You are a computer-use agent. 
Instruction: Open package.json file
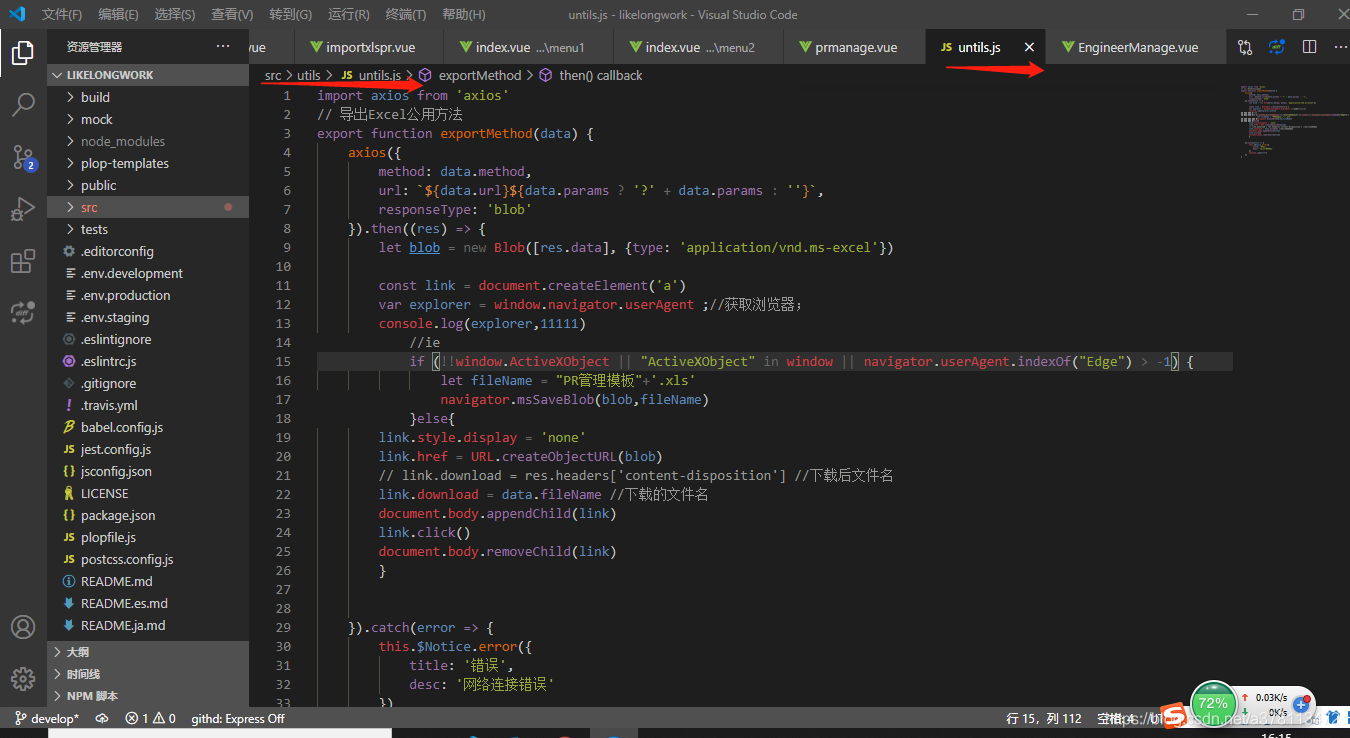(x=148, y=515)
